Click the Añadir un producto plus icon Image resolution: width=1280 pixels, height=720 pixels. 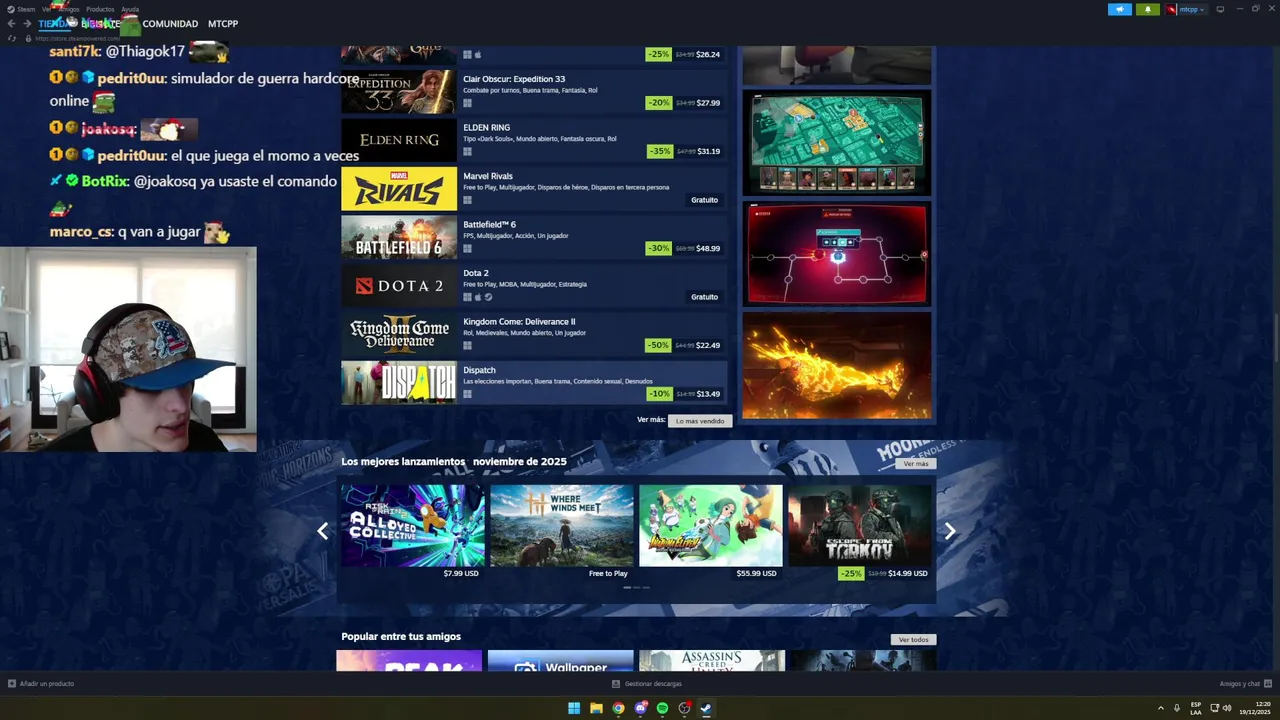(12, 684)
